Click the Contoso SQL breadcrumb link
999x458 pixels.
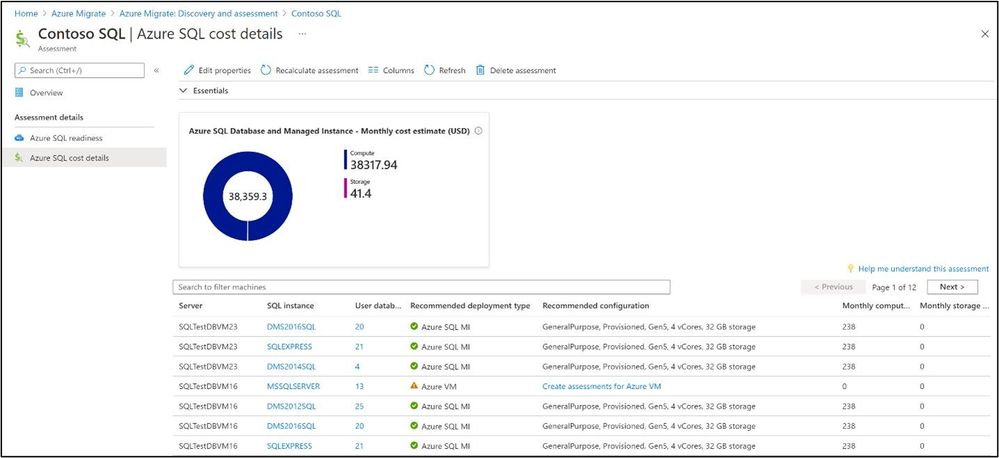point(316,13)
